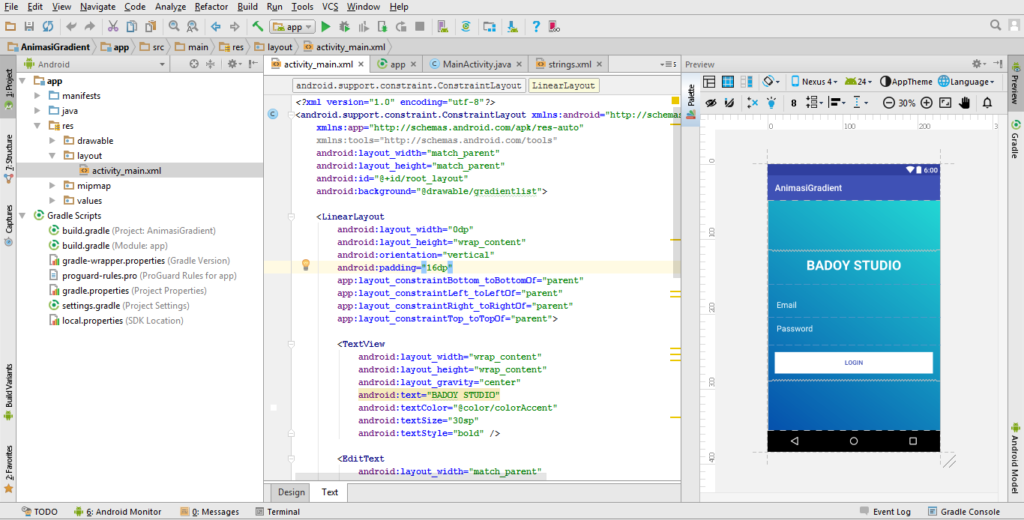
Task: Run the app with green play button
Action: pos(328,26)
